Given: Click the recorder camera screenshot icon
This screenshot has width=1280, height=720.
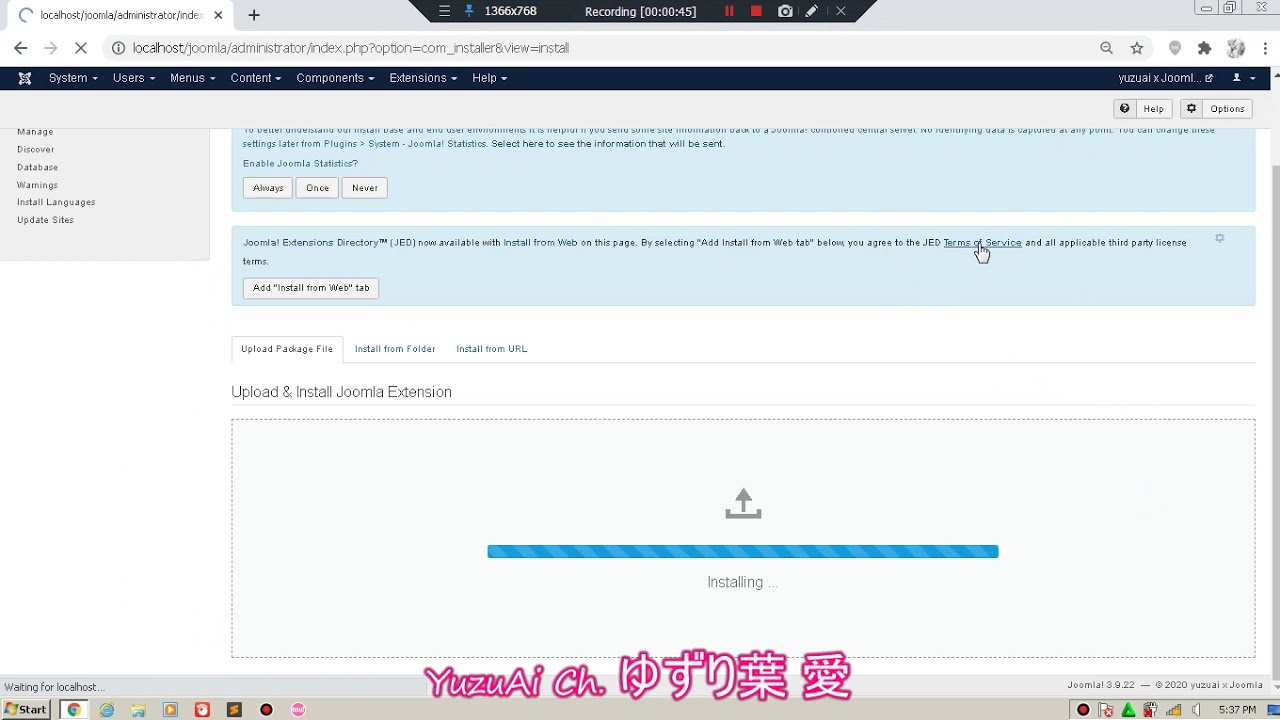Looking at the screenshot, I should tap(785, 11).
